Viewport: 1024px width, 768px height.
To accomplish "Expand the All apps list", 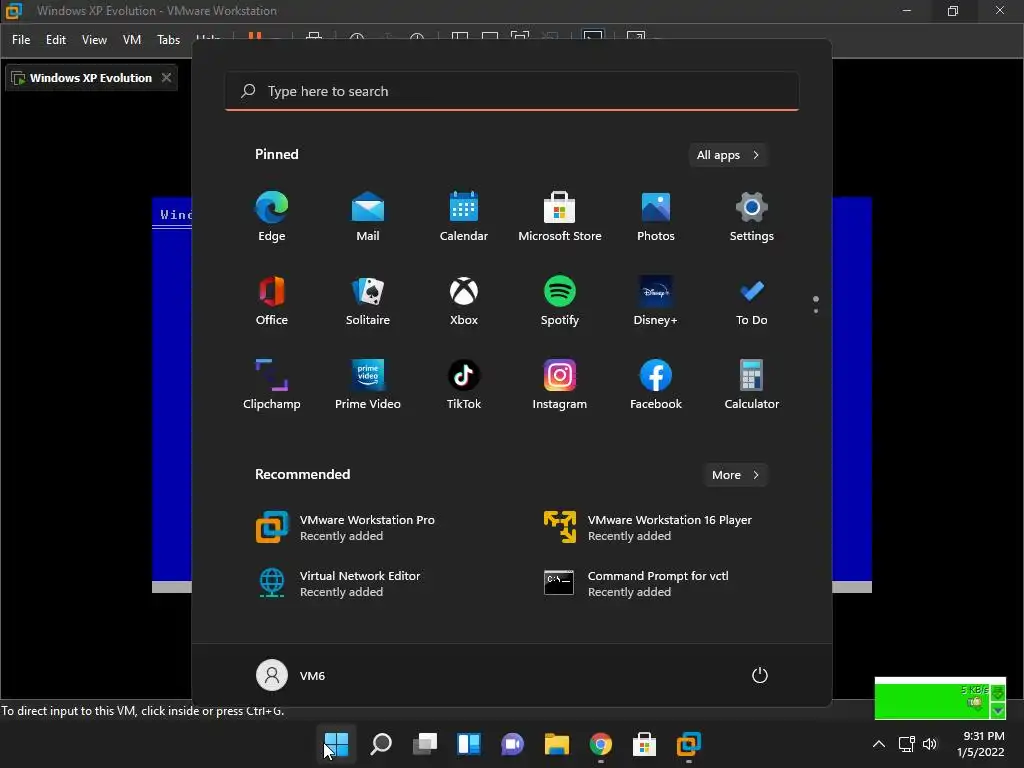I will pyautogui.click(x=728, y=155).
